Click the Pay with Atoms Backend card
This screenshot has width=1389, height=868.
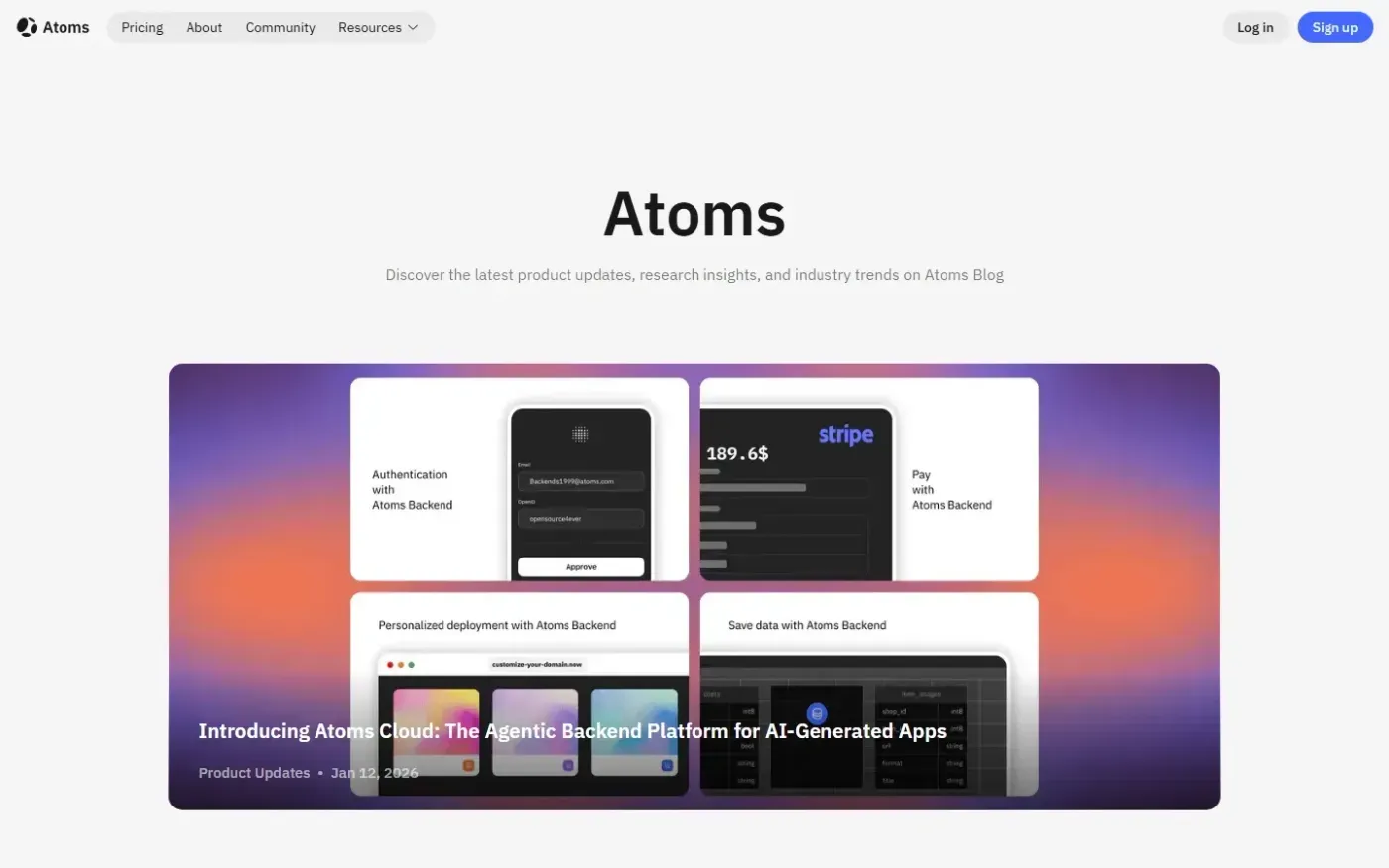[869, 479]
